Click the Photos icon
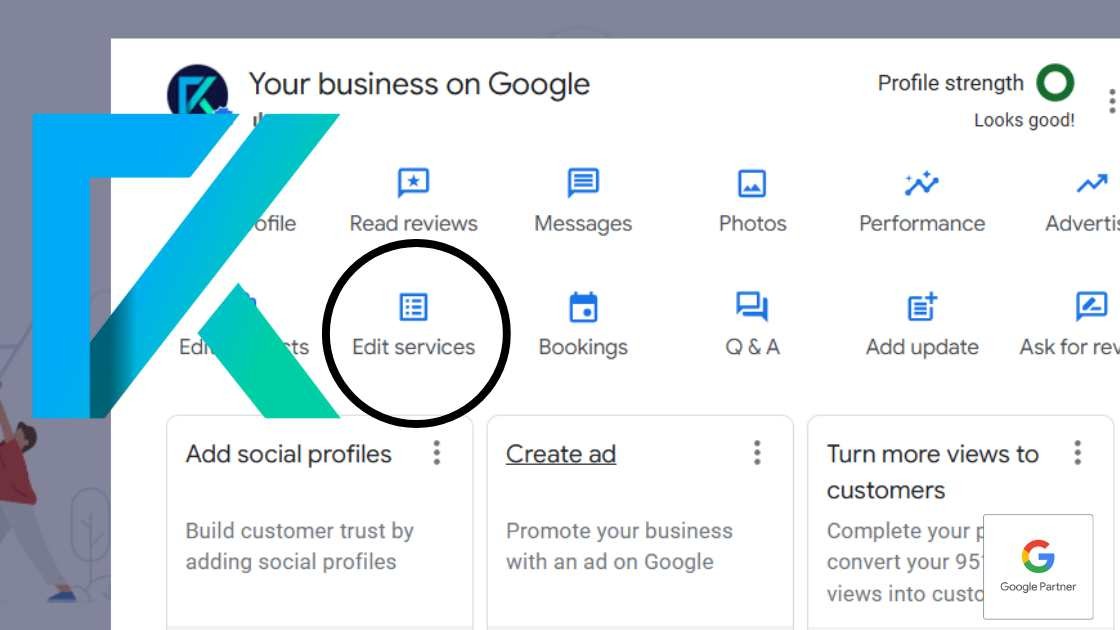This screenshot has height=630, width=1120. 752,183
